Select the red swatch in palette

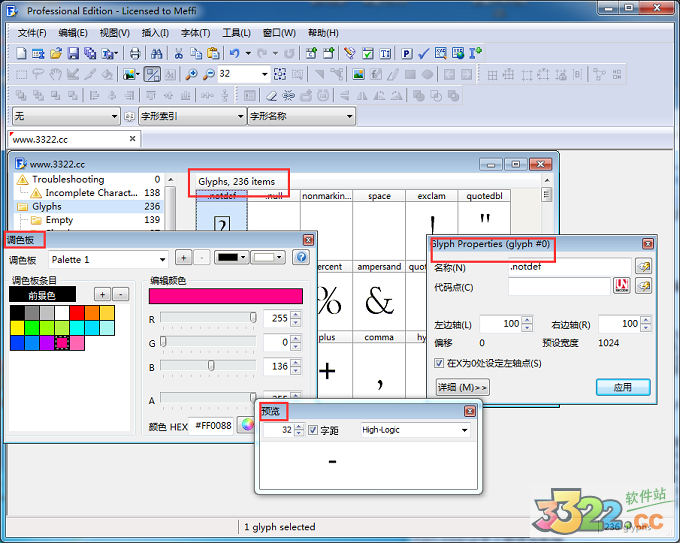pos(77,312)
